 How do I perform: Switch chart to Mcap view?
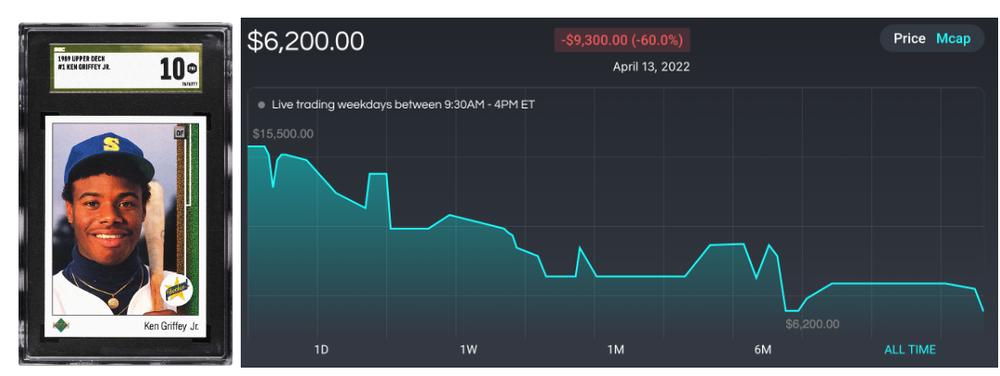953,39
